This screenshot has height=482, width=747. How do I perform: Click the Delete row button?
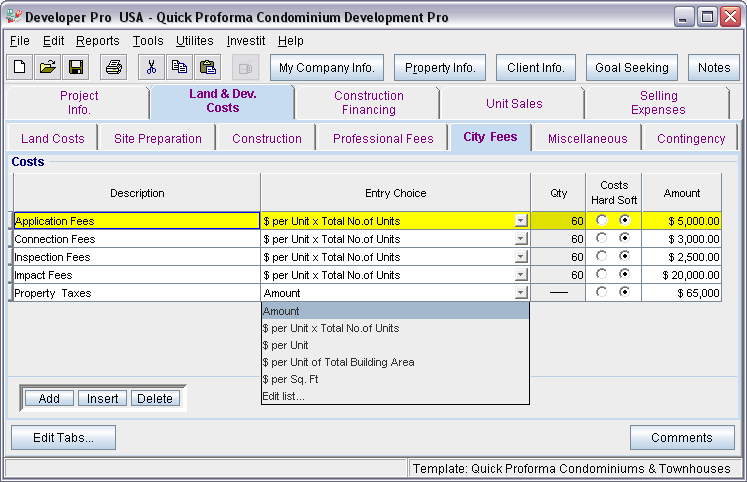(155, 398)
